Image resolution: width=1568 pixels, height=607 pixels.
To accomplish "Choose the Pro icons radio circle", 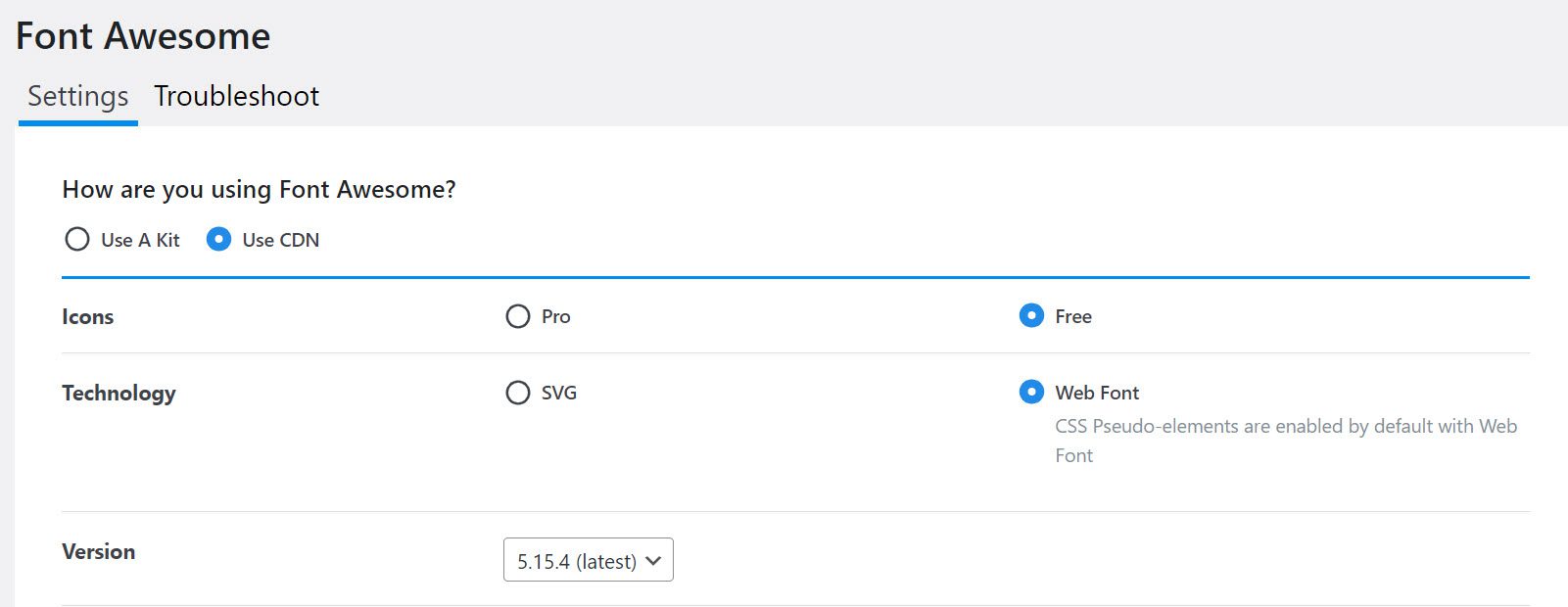I will (517, 317).
